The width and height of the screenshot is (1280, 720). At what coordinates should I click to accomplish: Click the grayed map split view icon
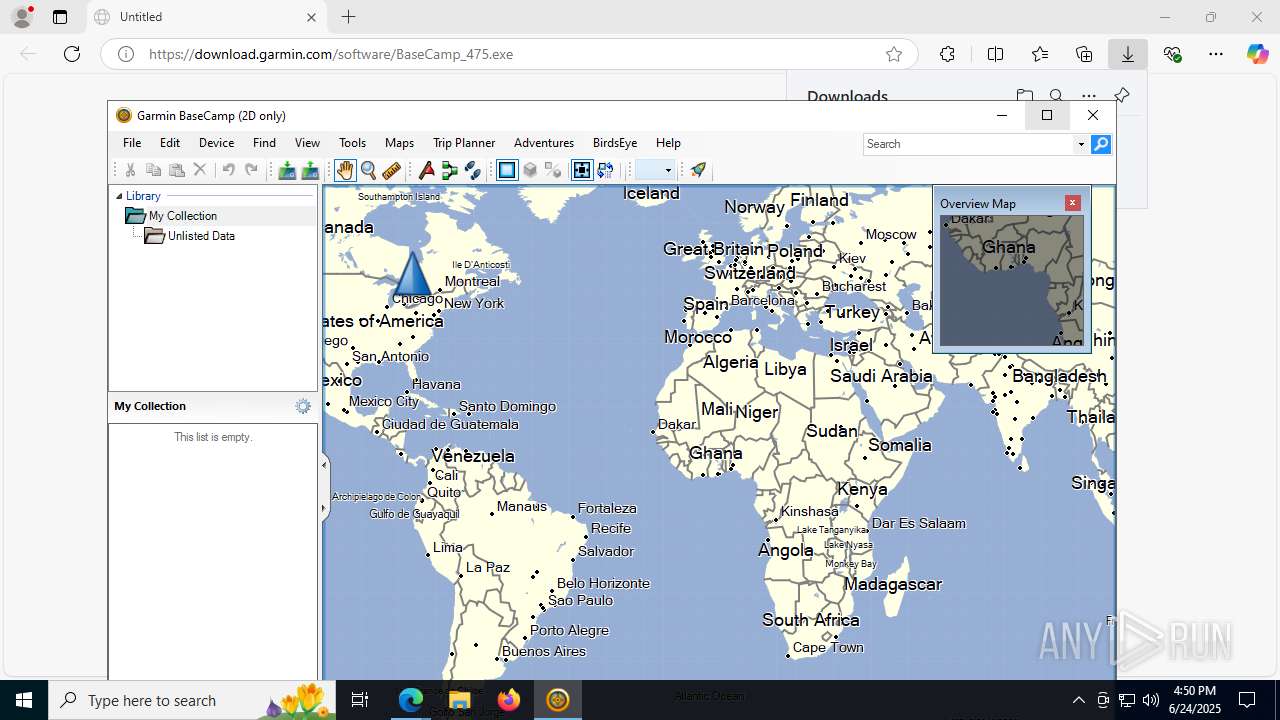coord(553,170)
